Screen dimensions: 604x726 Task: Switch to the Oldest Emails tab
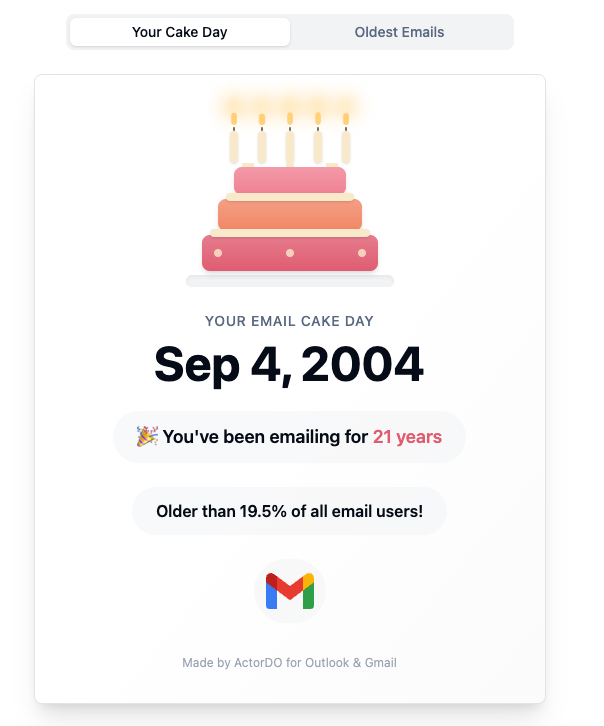click(x=399, y=32)
